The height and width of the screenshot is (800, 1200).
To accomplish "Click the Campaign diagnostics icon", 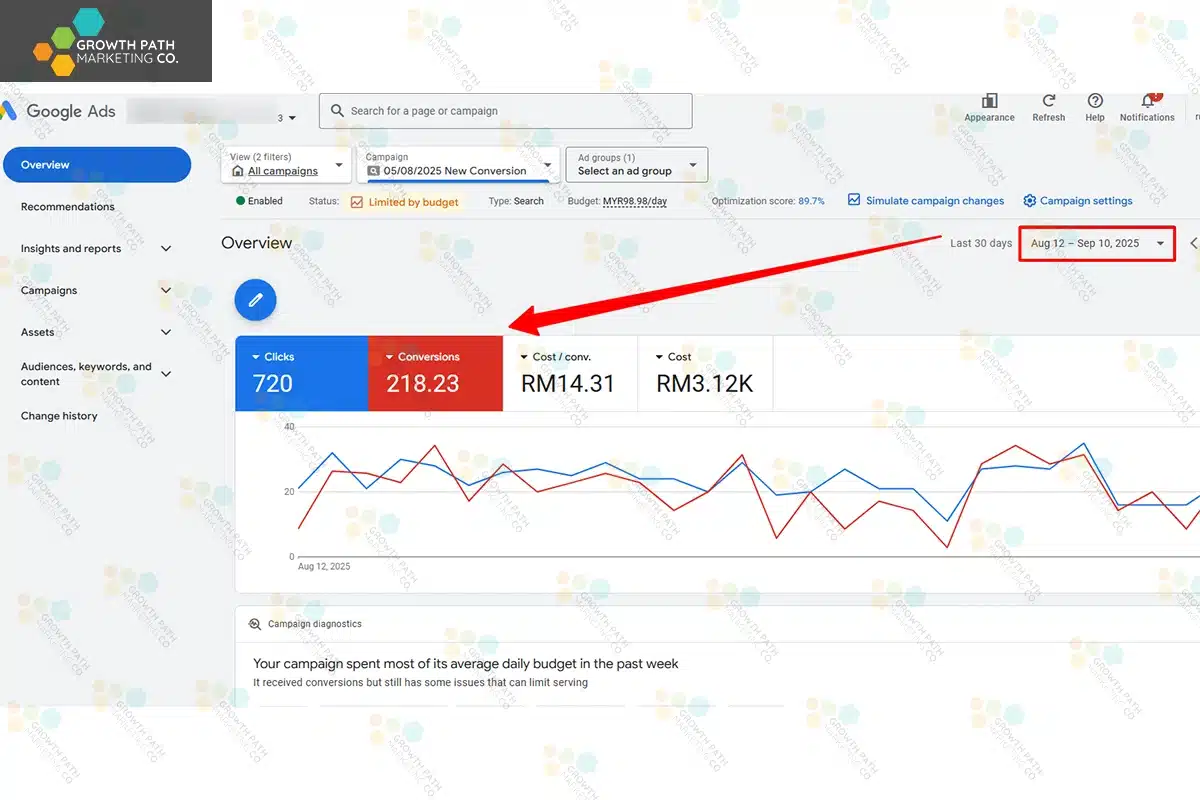I will coord(255,624).
